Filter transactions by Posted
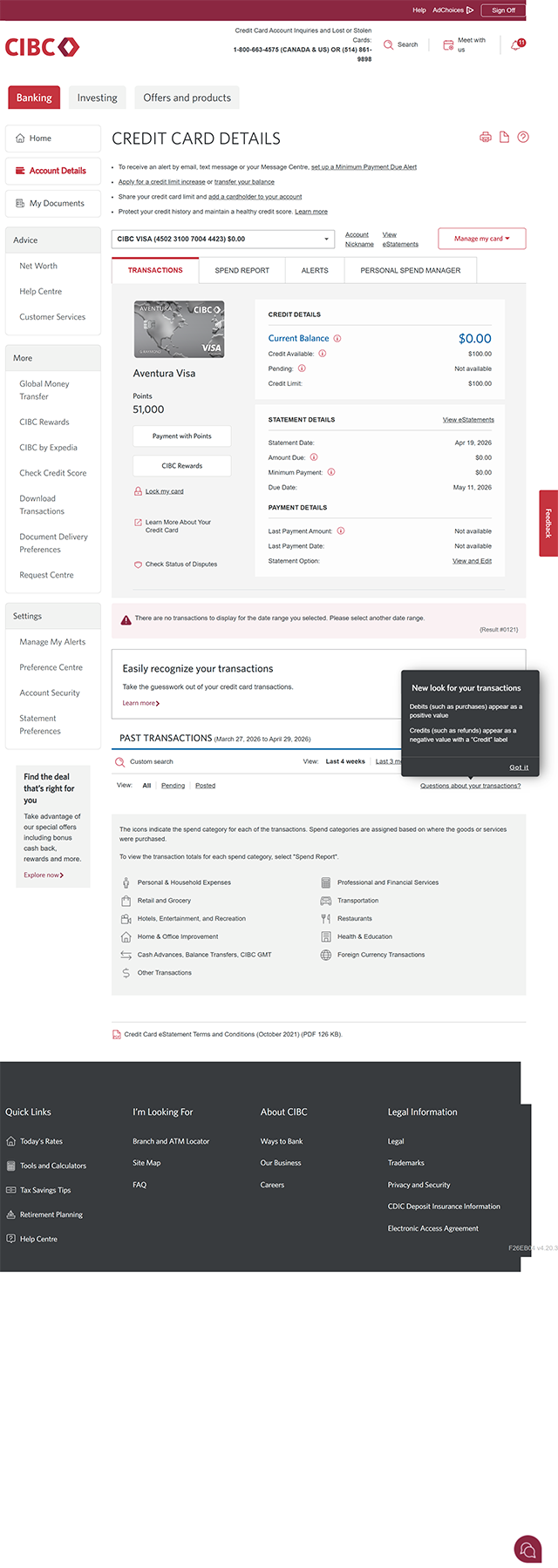The height and width of the screenshot is (1568, 558). 205,786
